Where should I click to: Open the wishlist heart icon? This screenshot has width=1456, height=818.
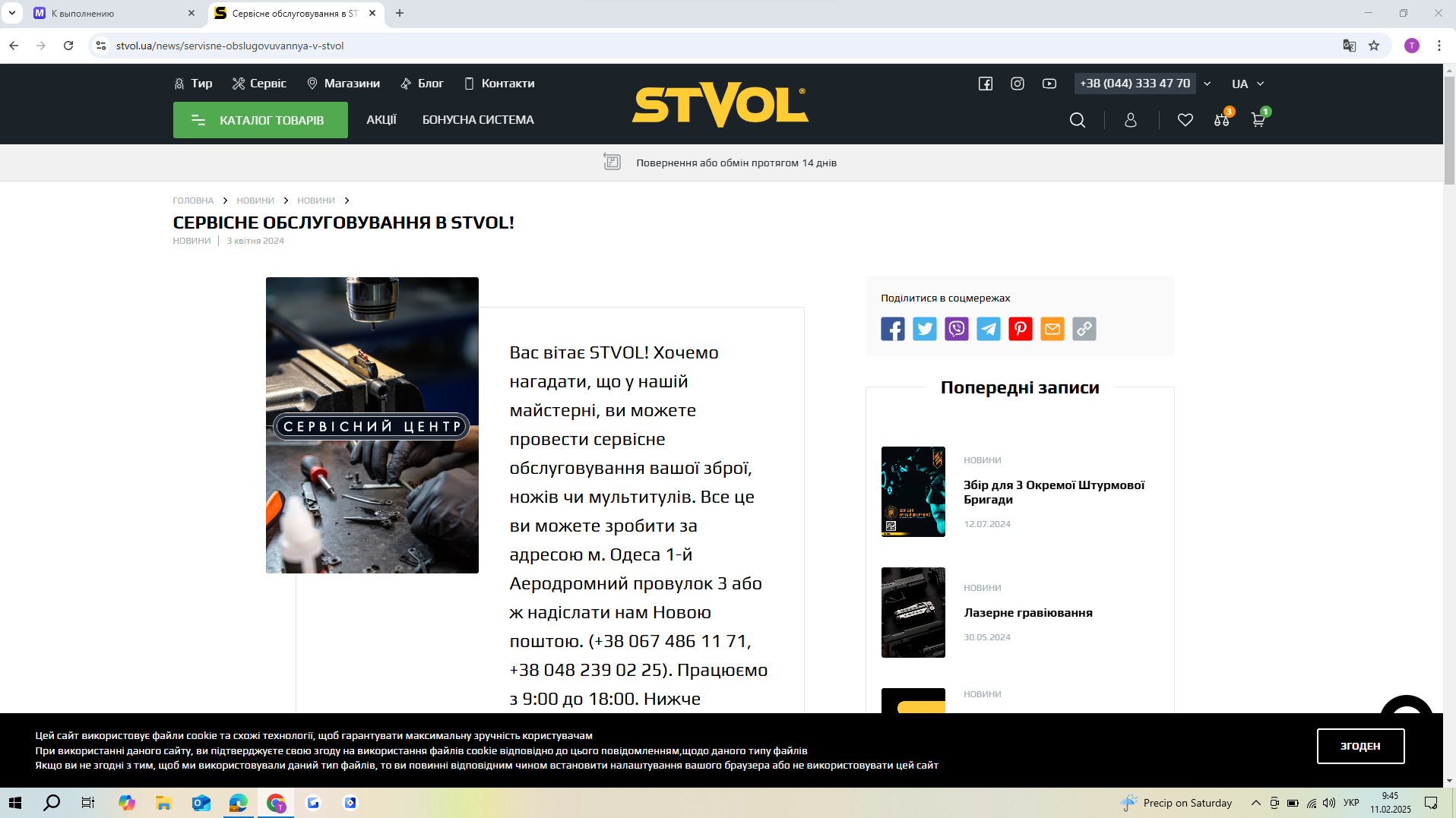click(x=1185, y=120)
